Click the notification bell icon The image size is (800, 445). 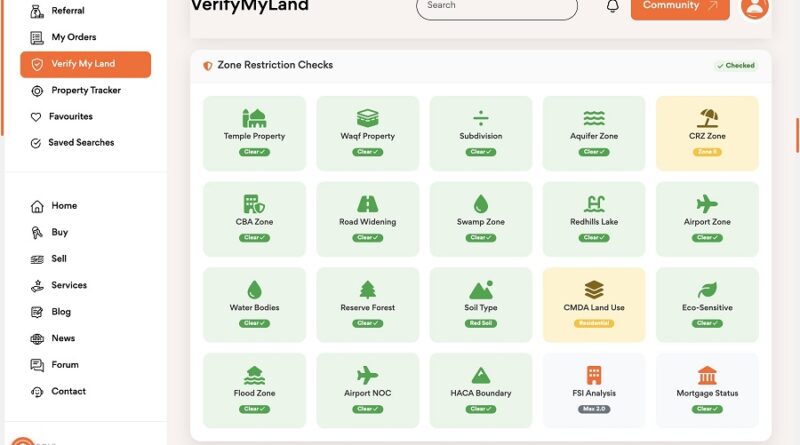tap(613, 6)
